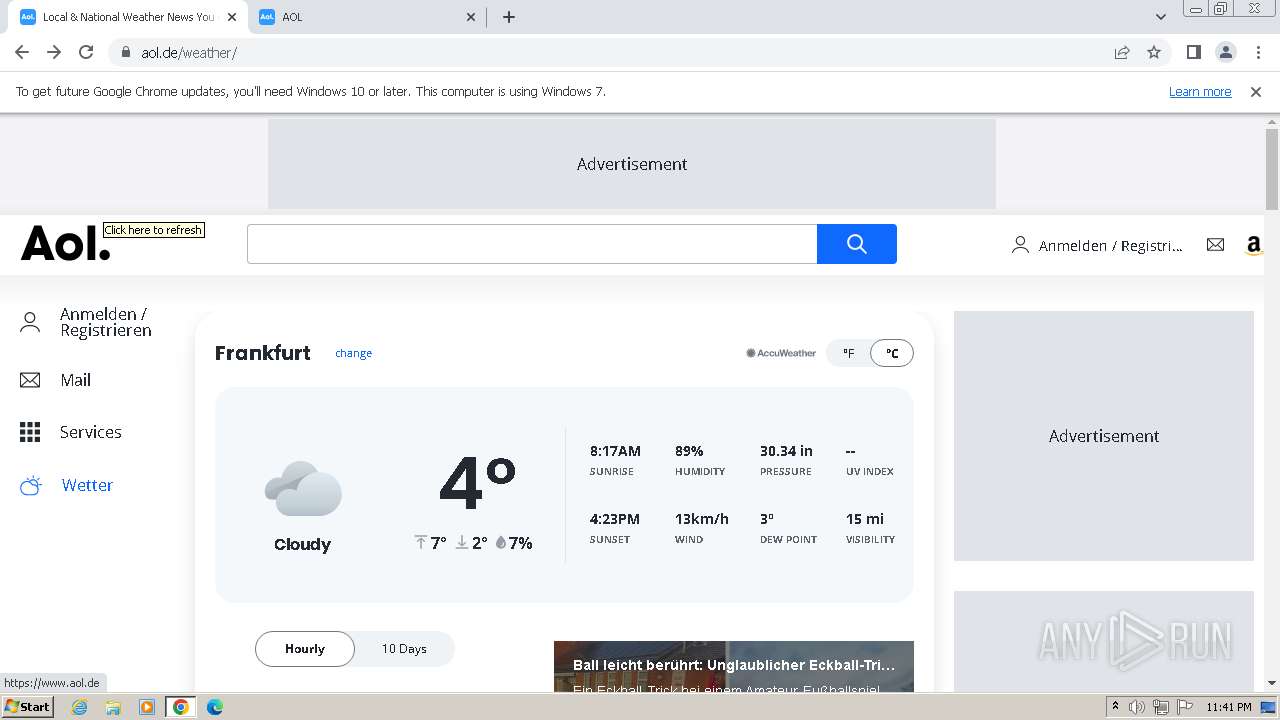Bookmark this page with the star icon
The image size is (1280, 720).
[1154, 53]
